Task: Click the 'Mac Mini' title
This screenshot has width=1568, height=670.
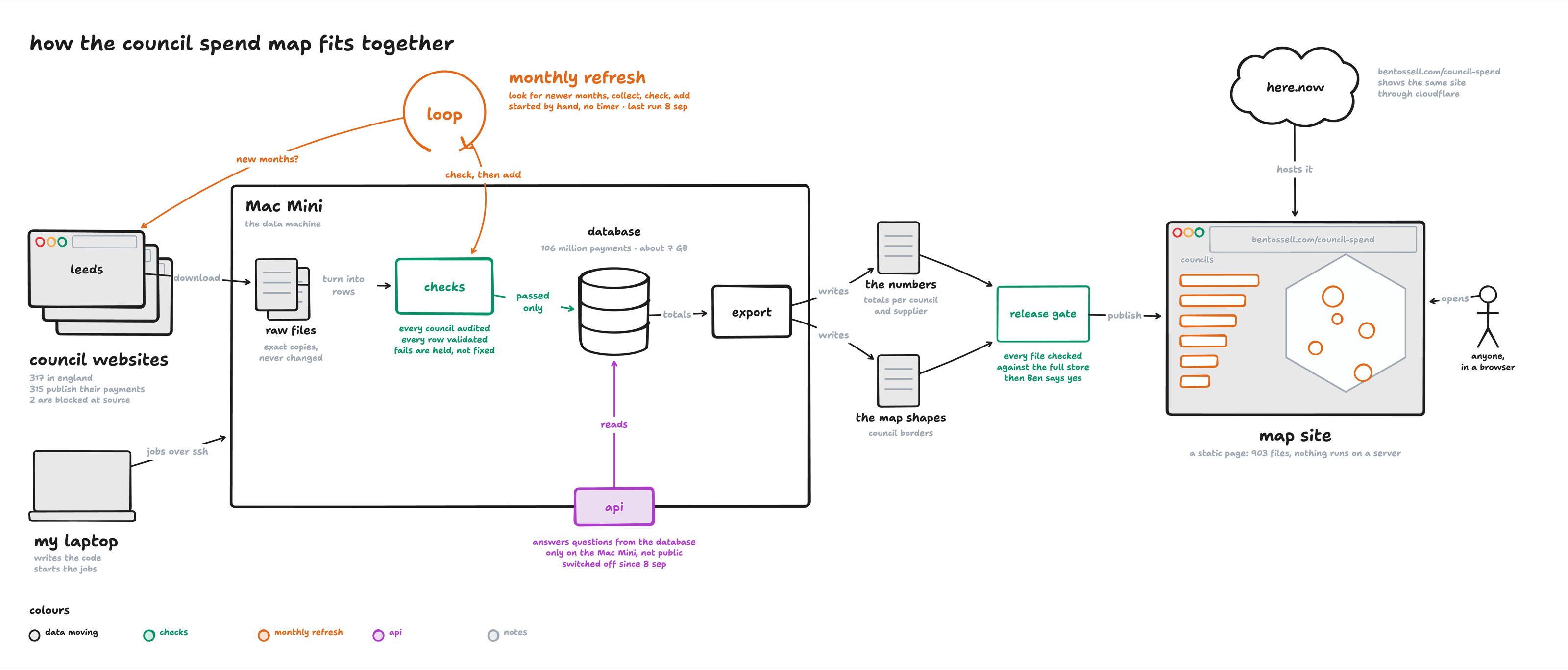Action: point(284,206)
